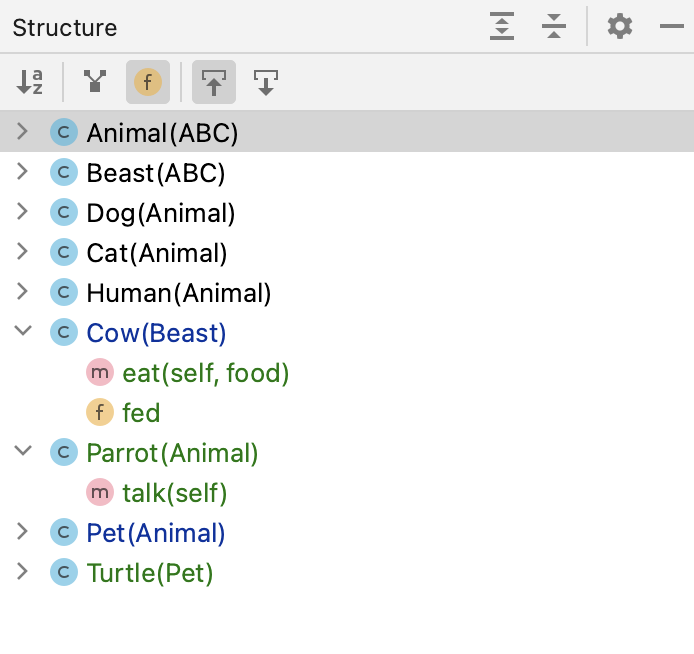Click the class icon beside Cat(Animal)
Image resolution: width=694 pixels, height=654 pixels.
(64, 252)
